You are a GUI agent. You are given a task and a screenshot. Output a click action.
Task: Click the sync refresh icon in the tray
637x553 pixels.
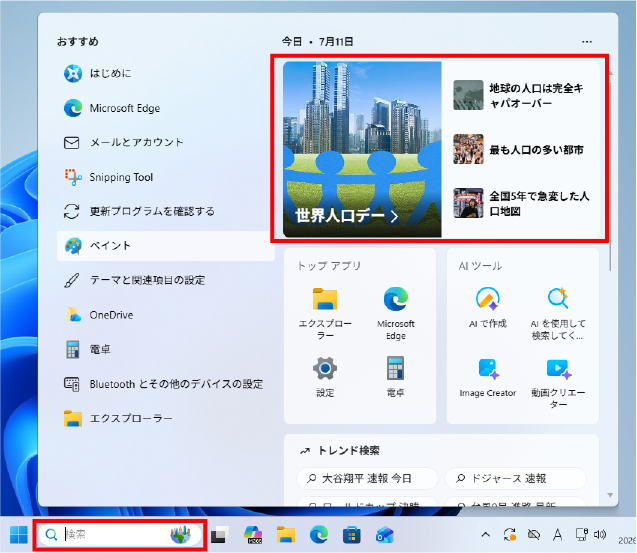coord(510,535)
